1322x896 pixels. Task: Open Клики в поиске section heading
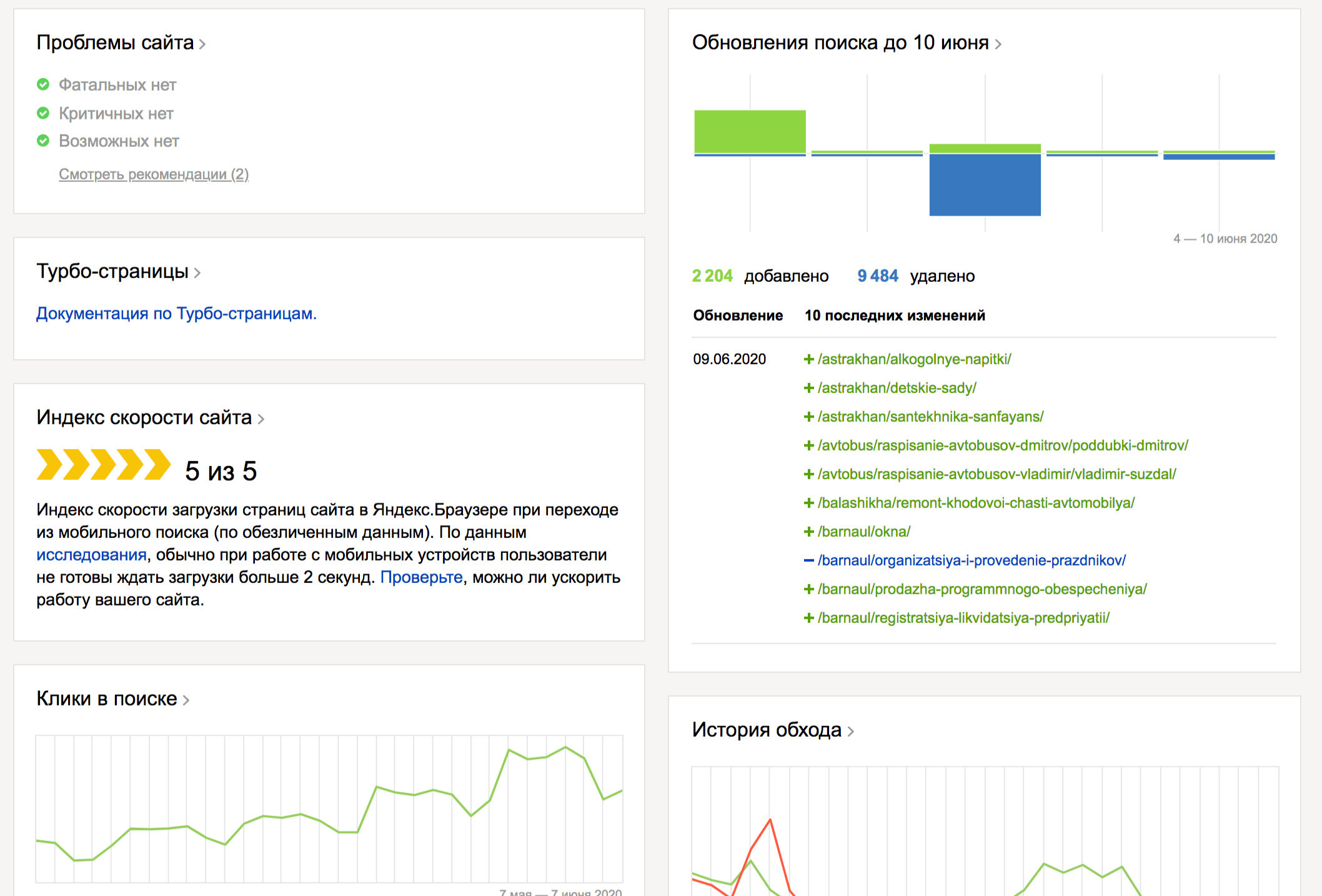(107, 699)
